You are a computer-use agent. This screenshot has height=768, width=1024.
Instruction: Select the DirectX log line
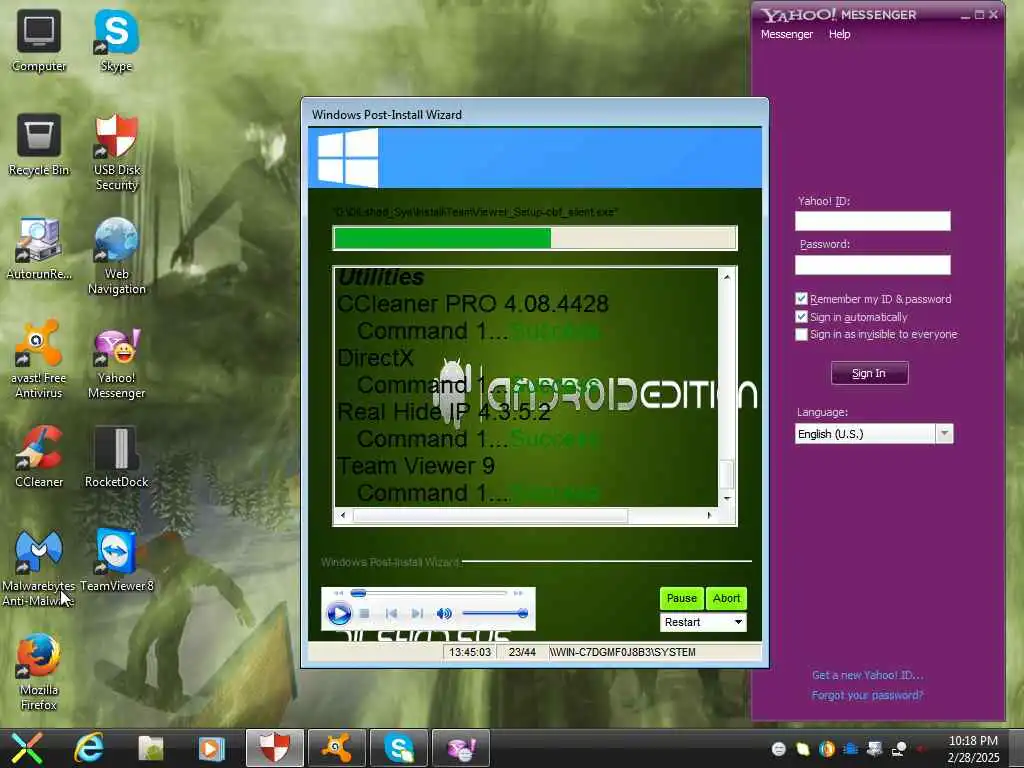[x=376, y=358]
